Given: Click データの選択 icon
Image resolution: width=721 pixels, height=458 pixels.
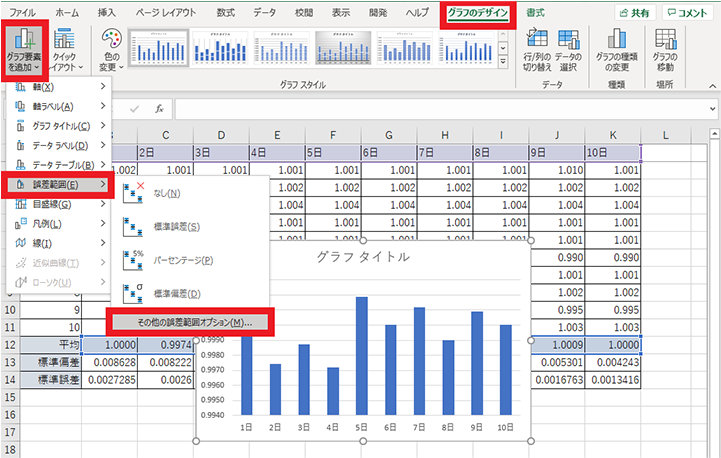Looking at the screenshot, I should [x=568, y=39].
